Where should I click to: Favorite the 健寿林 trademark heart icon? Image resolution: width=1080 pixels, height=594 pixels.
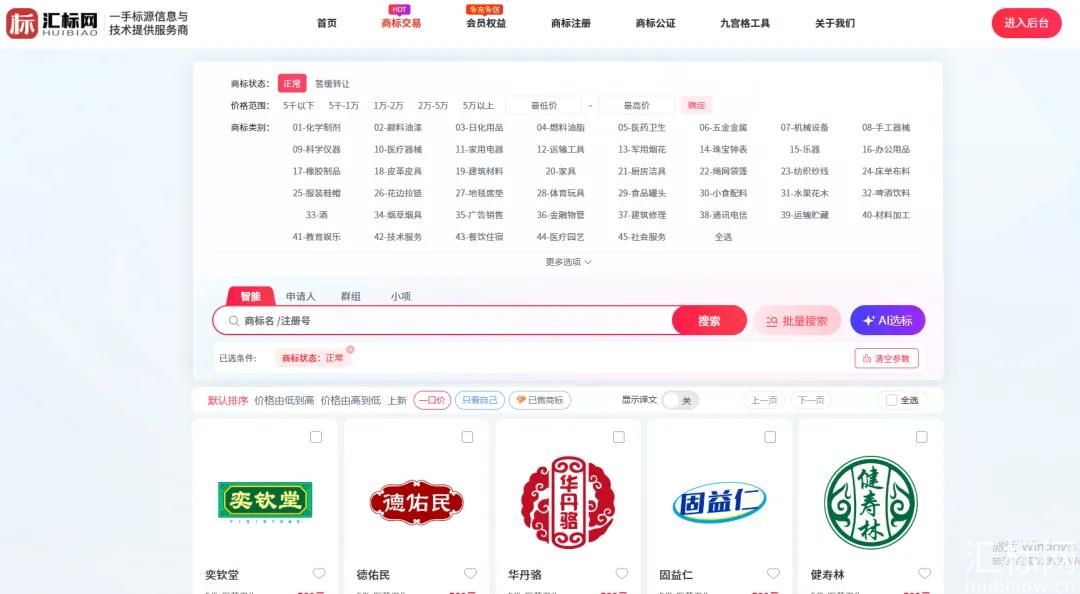coord(925,573)
